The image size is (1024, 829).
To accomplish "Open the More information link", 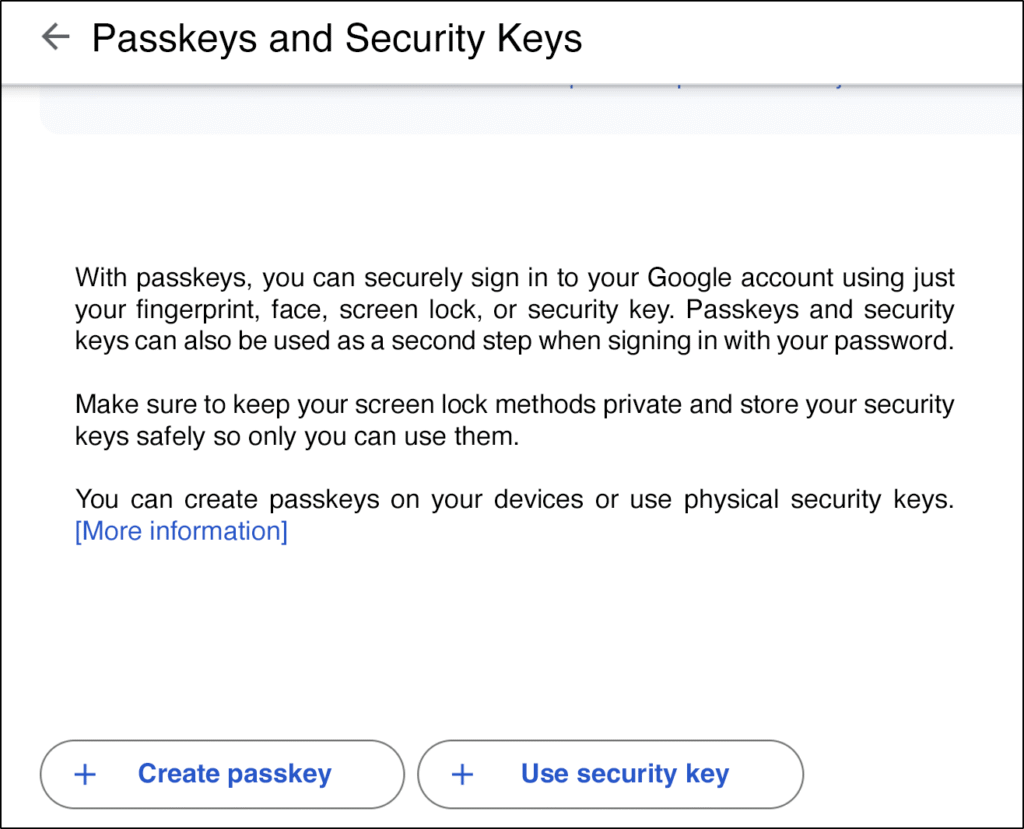I will point(181,531).
